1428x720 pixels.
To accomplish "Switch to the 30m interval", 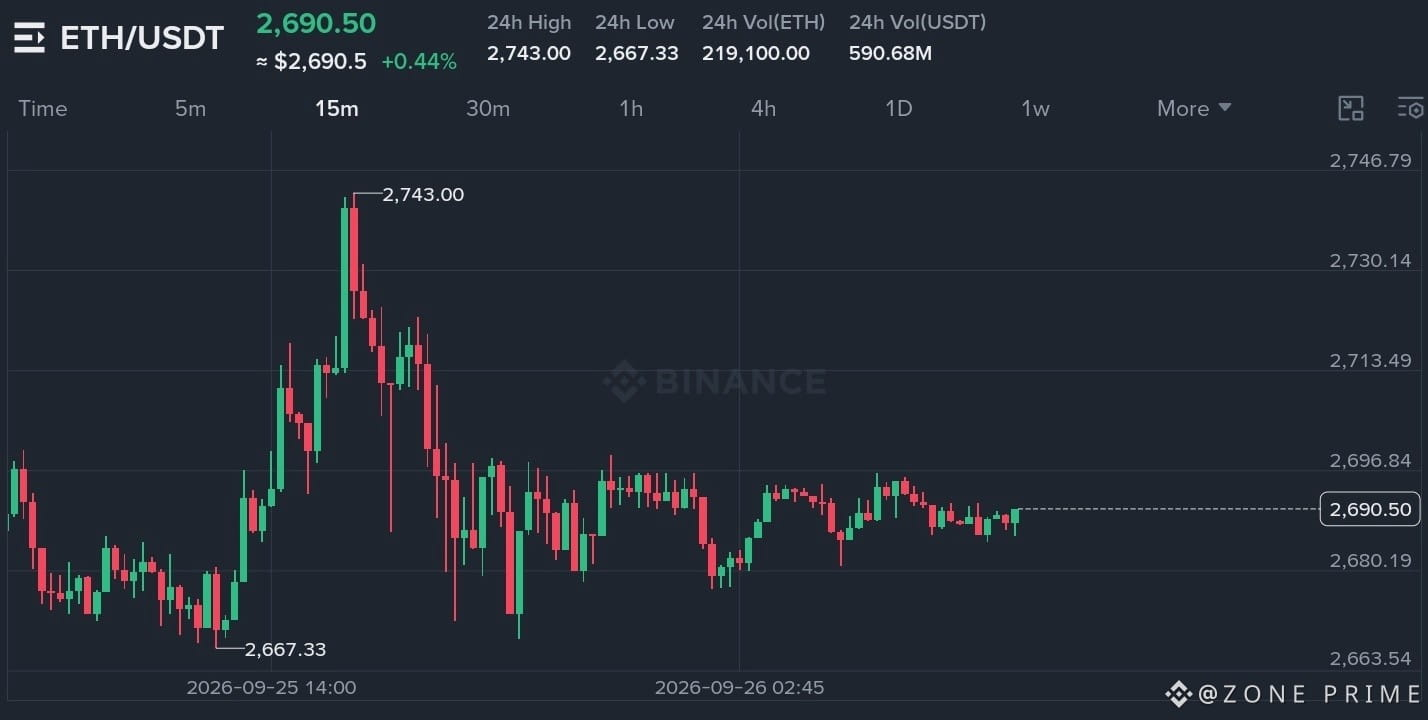I will coord(488,108).
